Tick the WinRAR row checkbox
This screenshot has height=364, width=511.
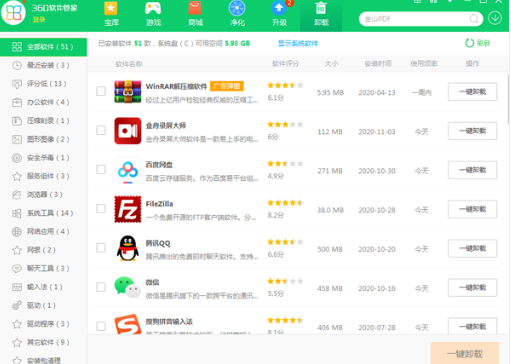click(x=101, y=91)
